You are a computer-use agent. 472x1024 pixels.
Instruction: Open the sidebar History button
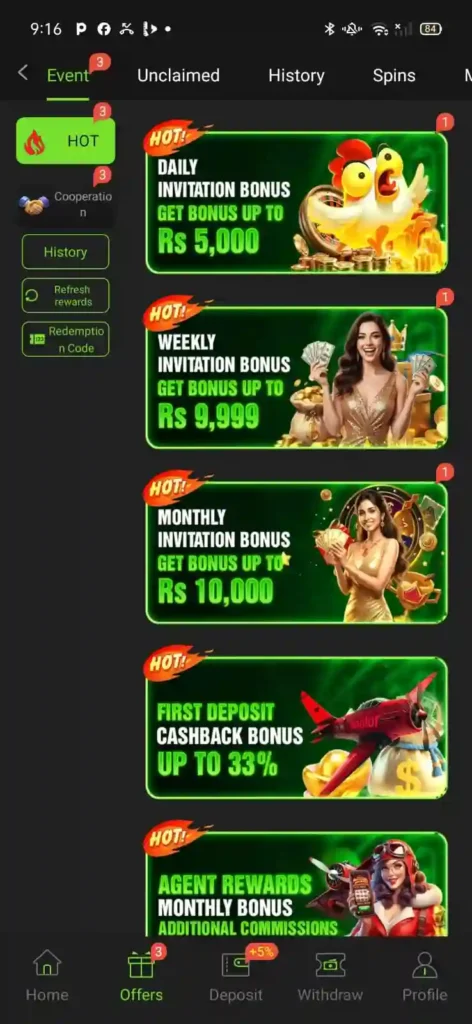tap(65, 252)
